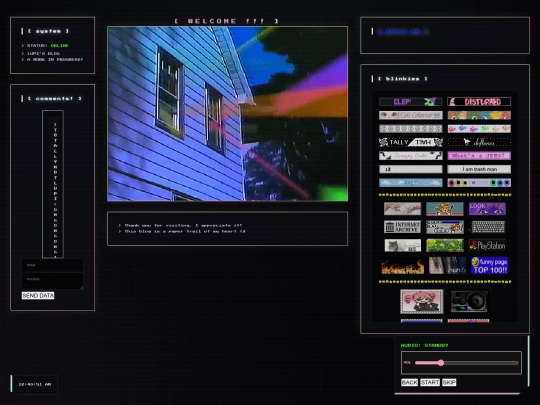This screenshot has width=540, height=405.
Task: Click the This blog is a paper trail line
Action: tap(182, 231)
